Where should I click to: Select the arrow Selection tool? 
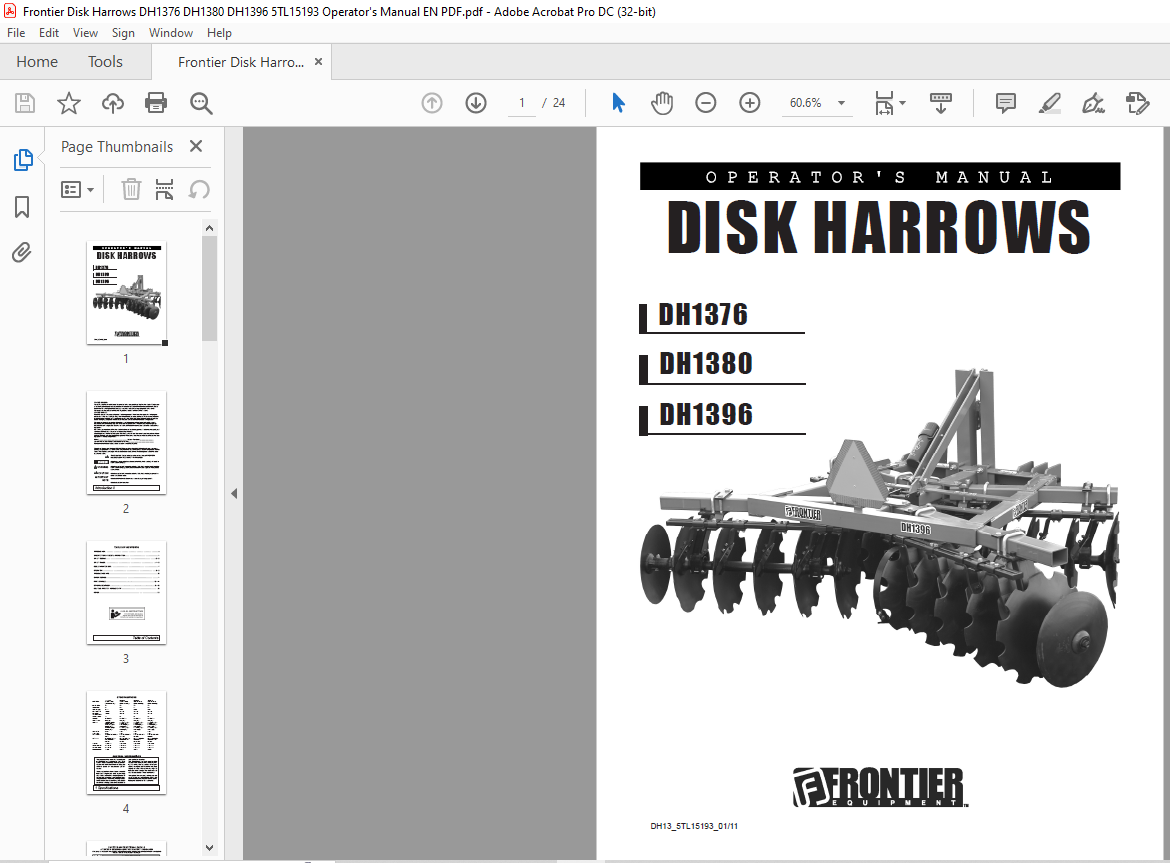[x=618, y=103]
